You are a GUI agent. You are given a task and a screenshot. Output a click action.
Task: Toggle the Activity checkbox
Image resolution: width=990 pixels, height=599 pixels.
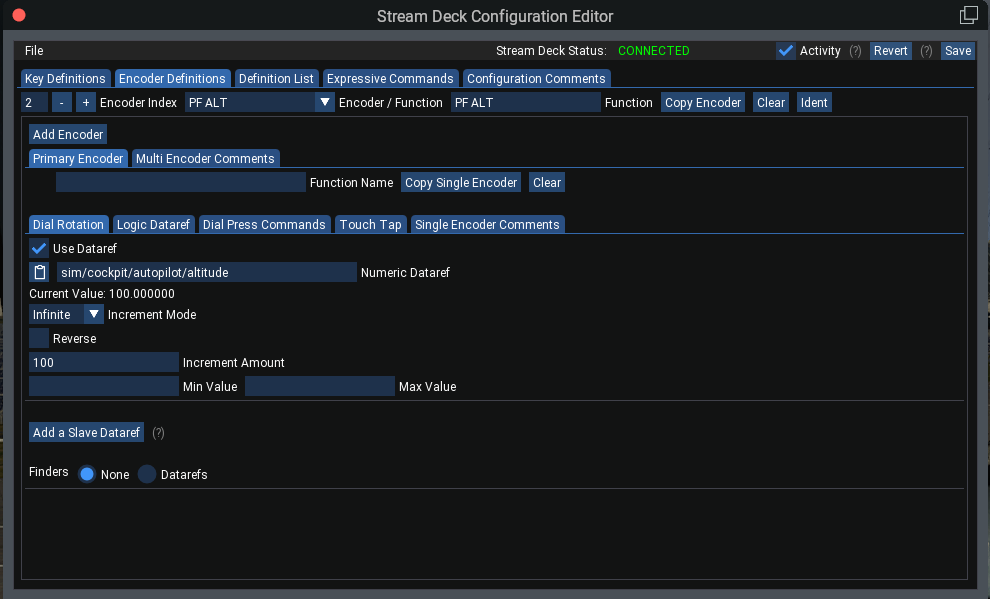[785, 50]
